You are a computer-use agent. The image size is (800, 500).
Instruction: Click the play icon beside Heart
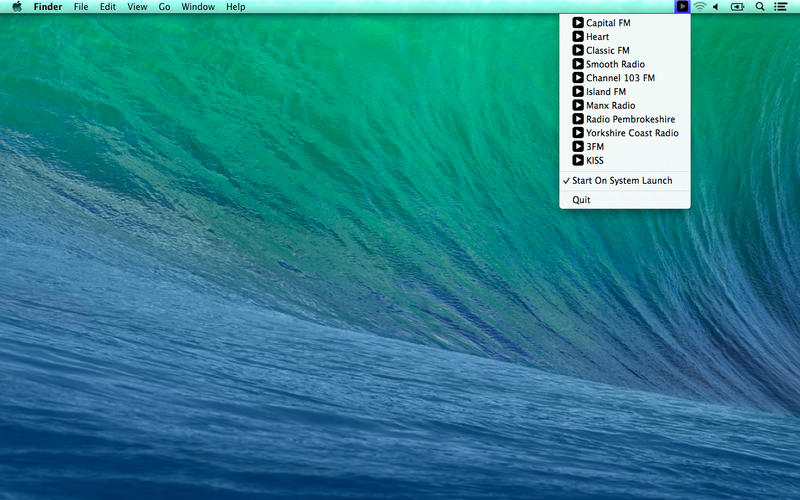578,37
